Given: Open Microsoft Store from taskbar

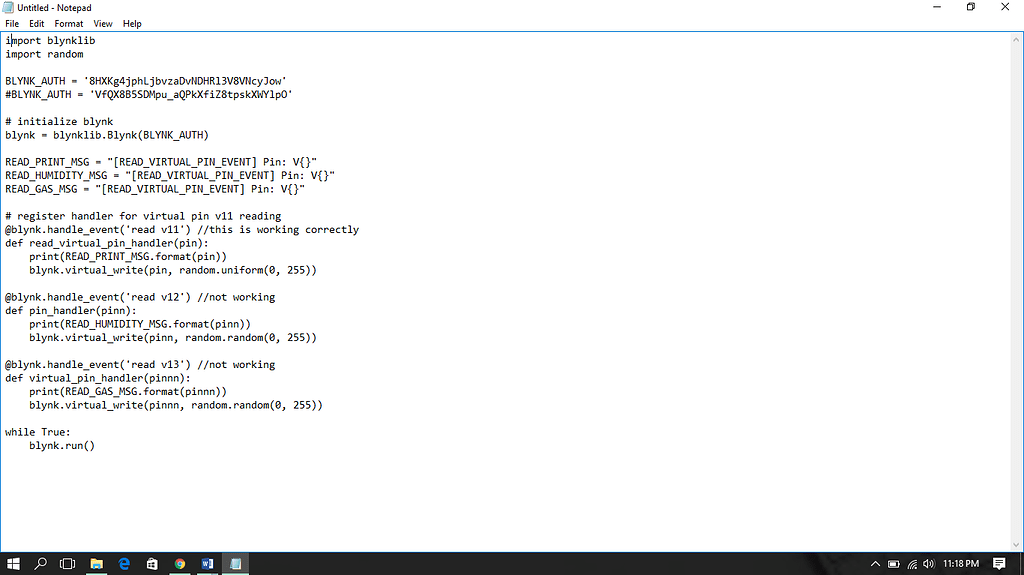Looking at the screenshot, I should 152,563.
